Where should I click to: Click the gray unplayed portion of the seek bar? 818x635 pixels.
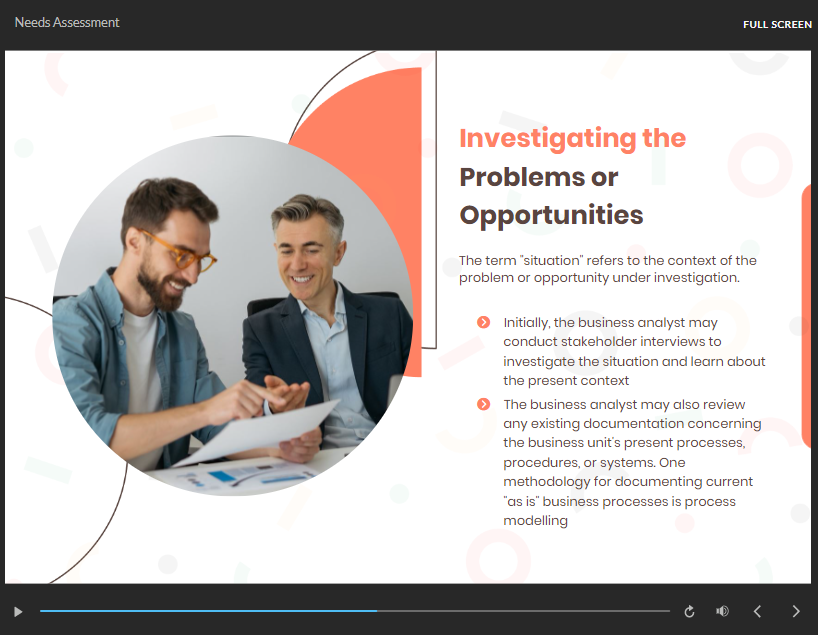pos(520,611)
